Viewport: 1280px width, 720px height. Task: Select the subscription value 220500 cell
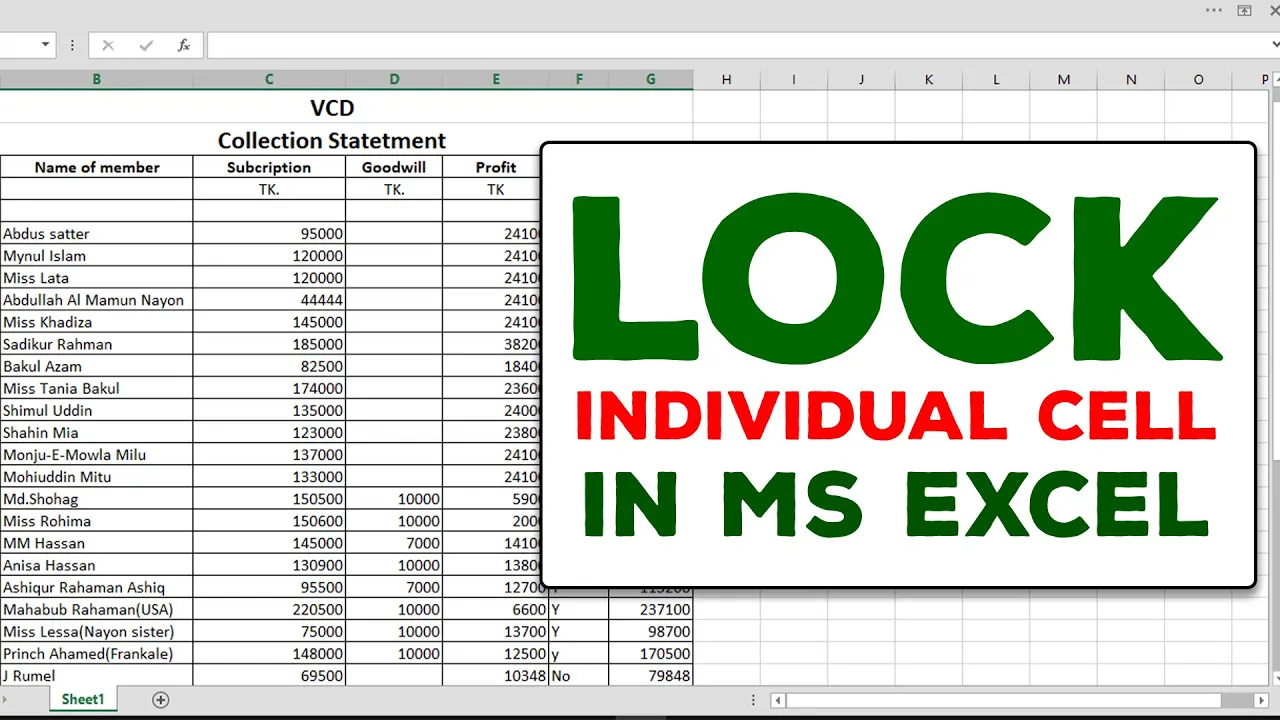point(269,609)
